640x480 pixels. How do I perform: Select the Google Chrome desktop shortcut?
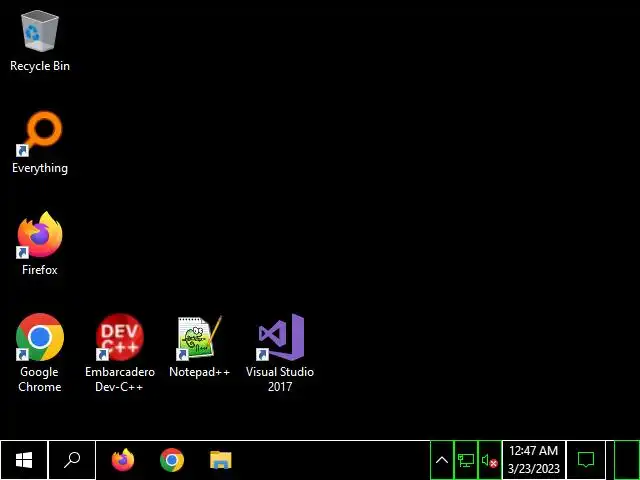click(x=40, y=337)
